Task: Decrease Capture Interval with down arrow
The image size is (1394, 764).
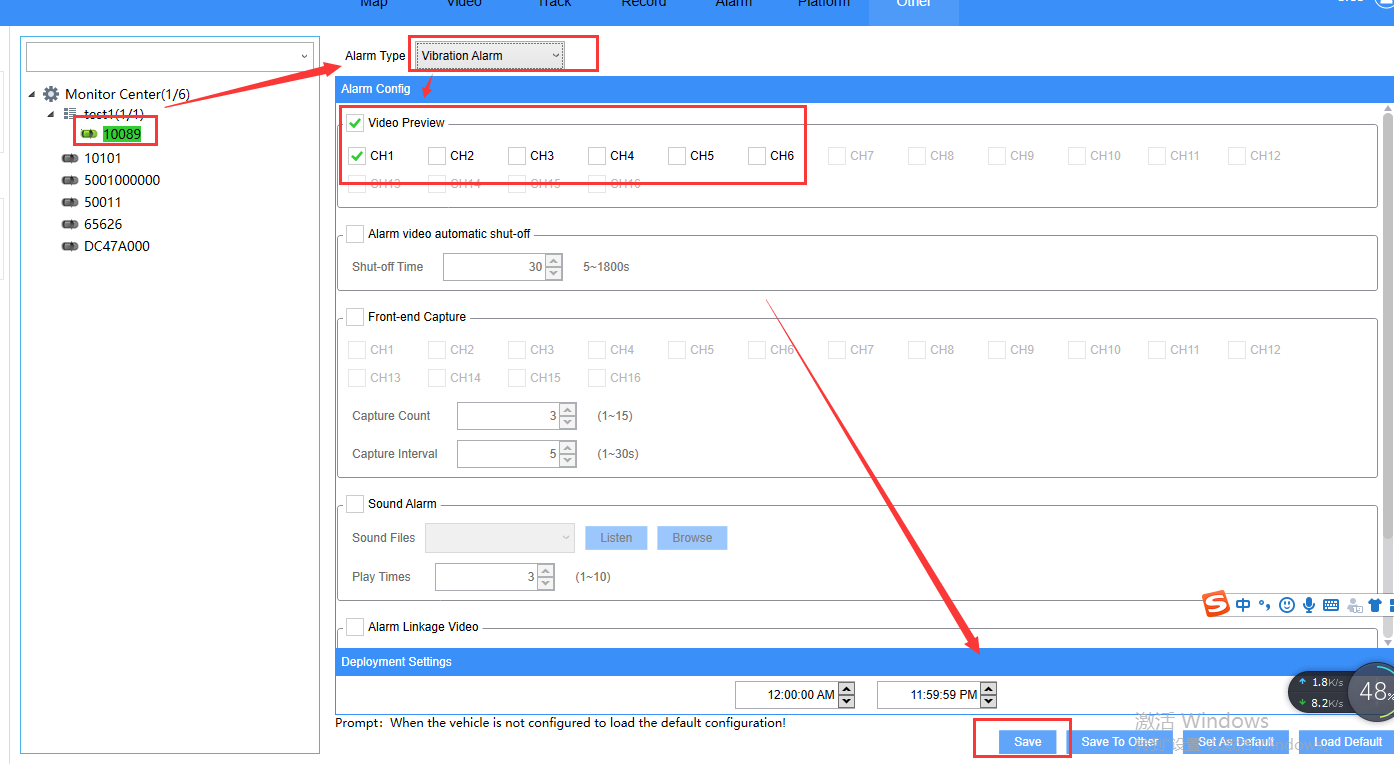Action: [x=568, y=460]
